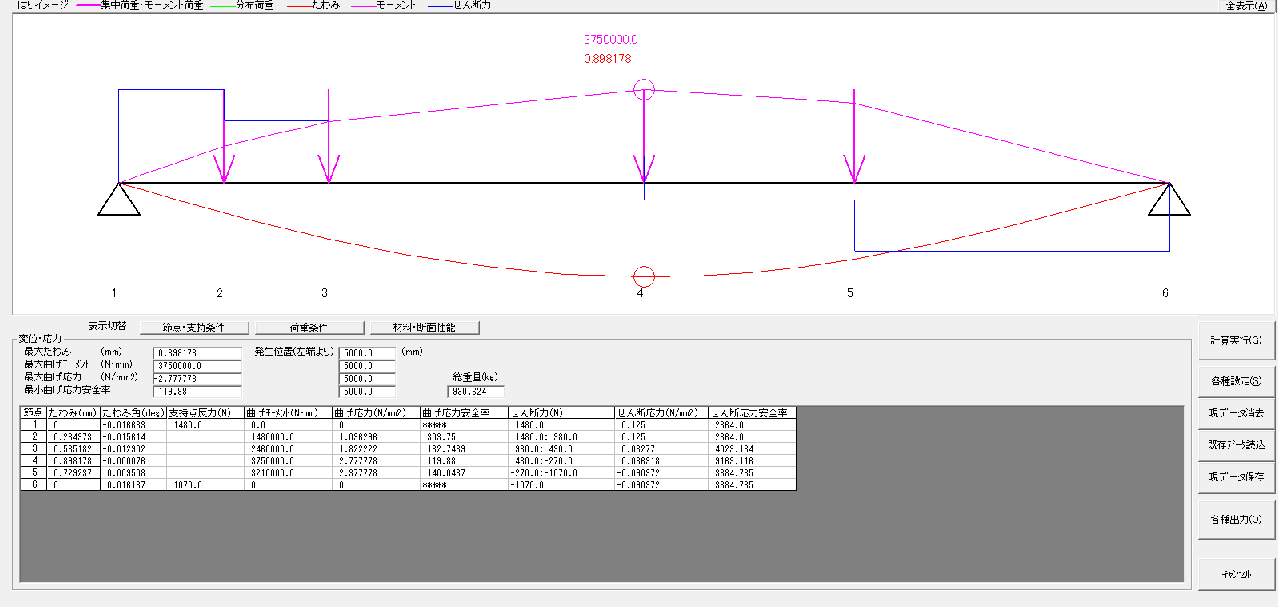This screenshot has height=607, width=1278.
Task: Click the first 発生位置 field beside 最大たわみ
Action: 368,353
